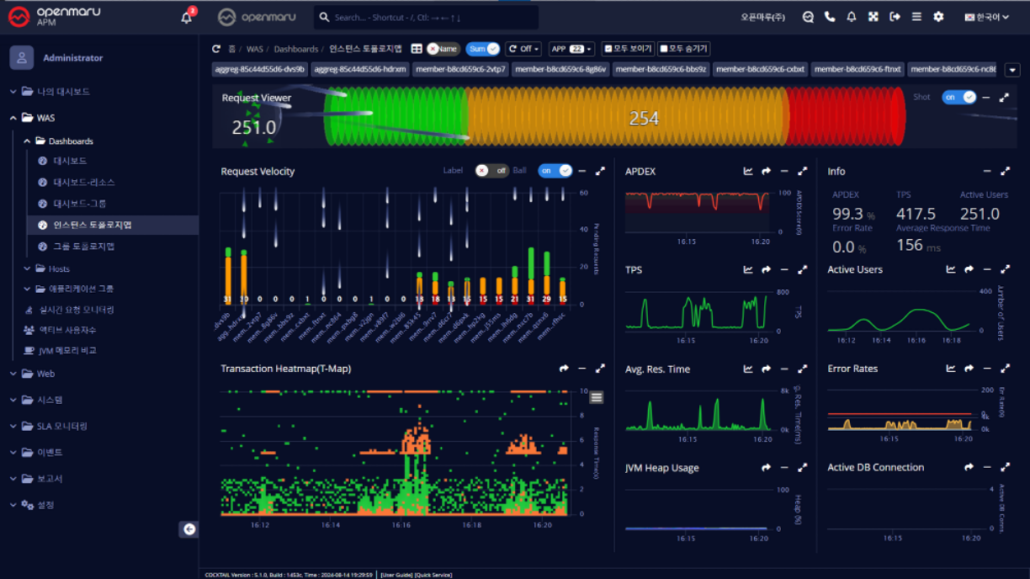Collapse the sidebar with the left arrow button

click(x=188, y=529)
